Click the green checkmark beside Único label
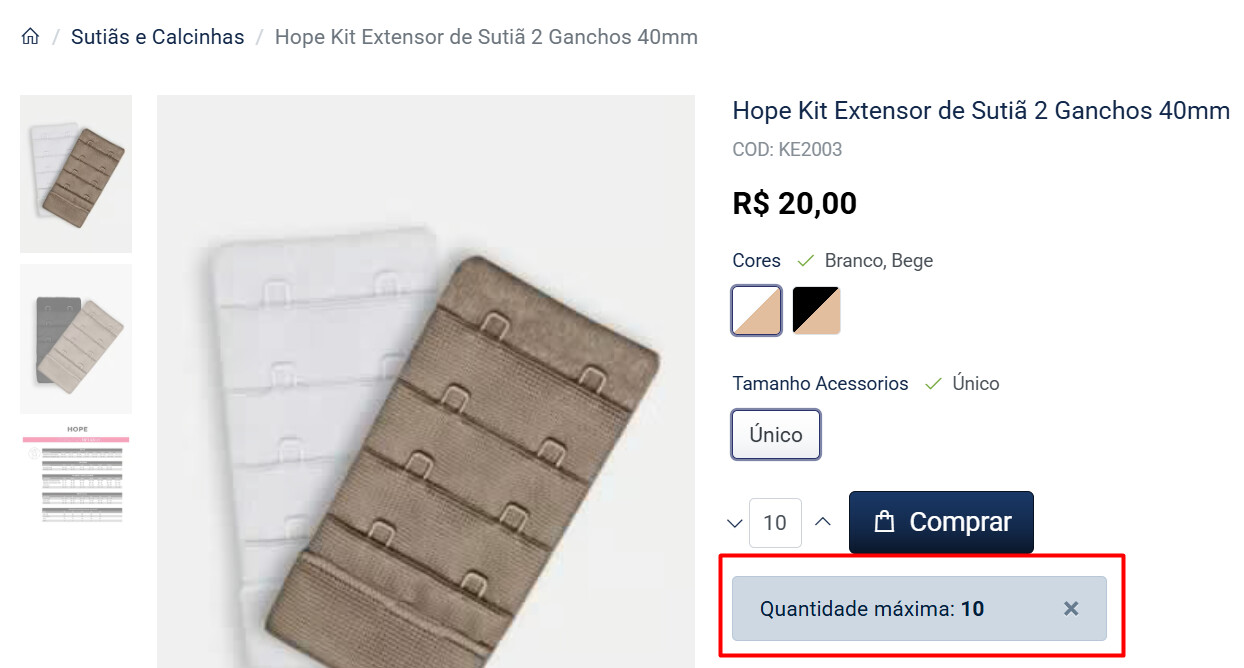 [933, 384]
